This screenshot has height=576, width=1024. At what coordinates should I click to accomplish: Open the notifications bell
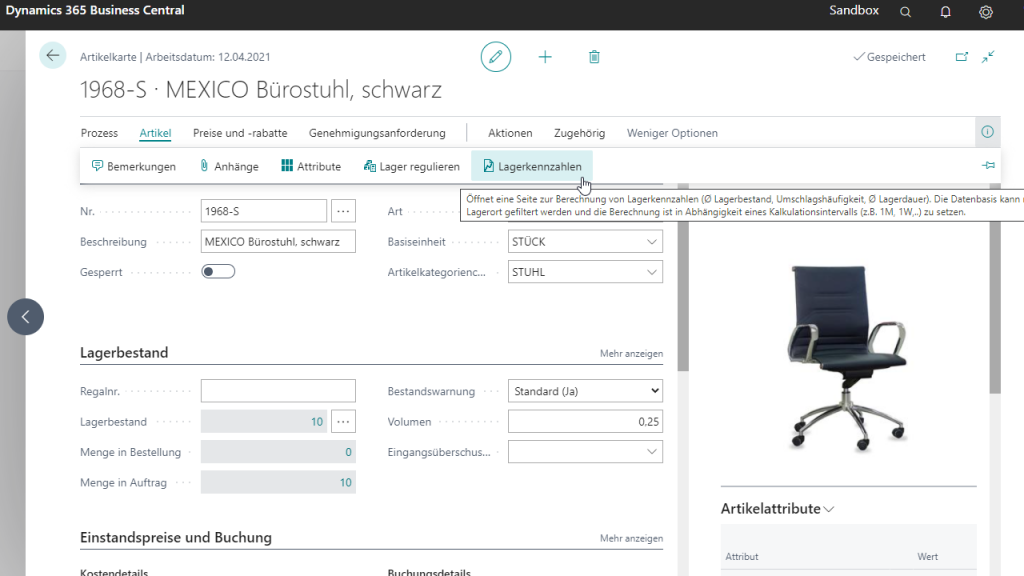945,12
